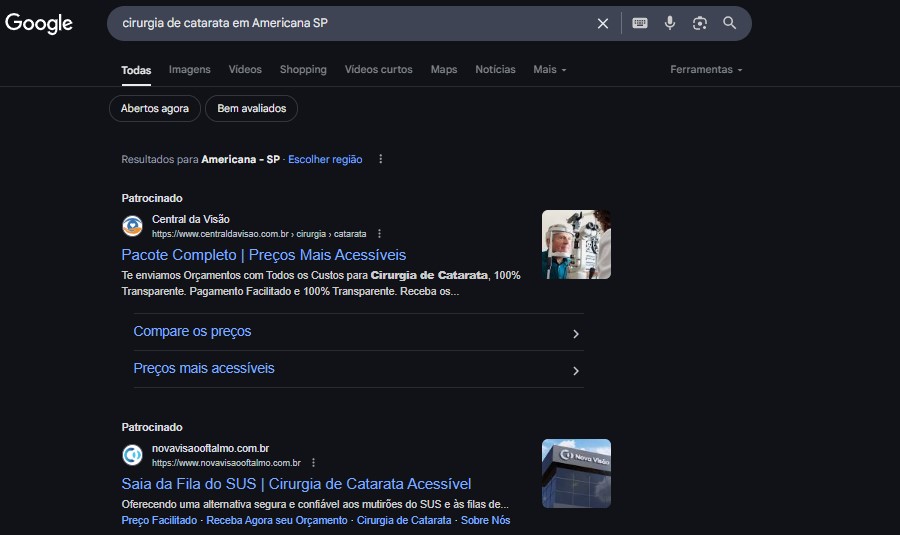Click the magnifying glass search icon
The height and width of the screenshot is (535, 900).
click(730, 23)
